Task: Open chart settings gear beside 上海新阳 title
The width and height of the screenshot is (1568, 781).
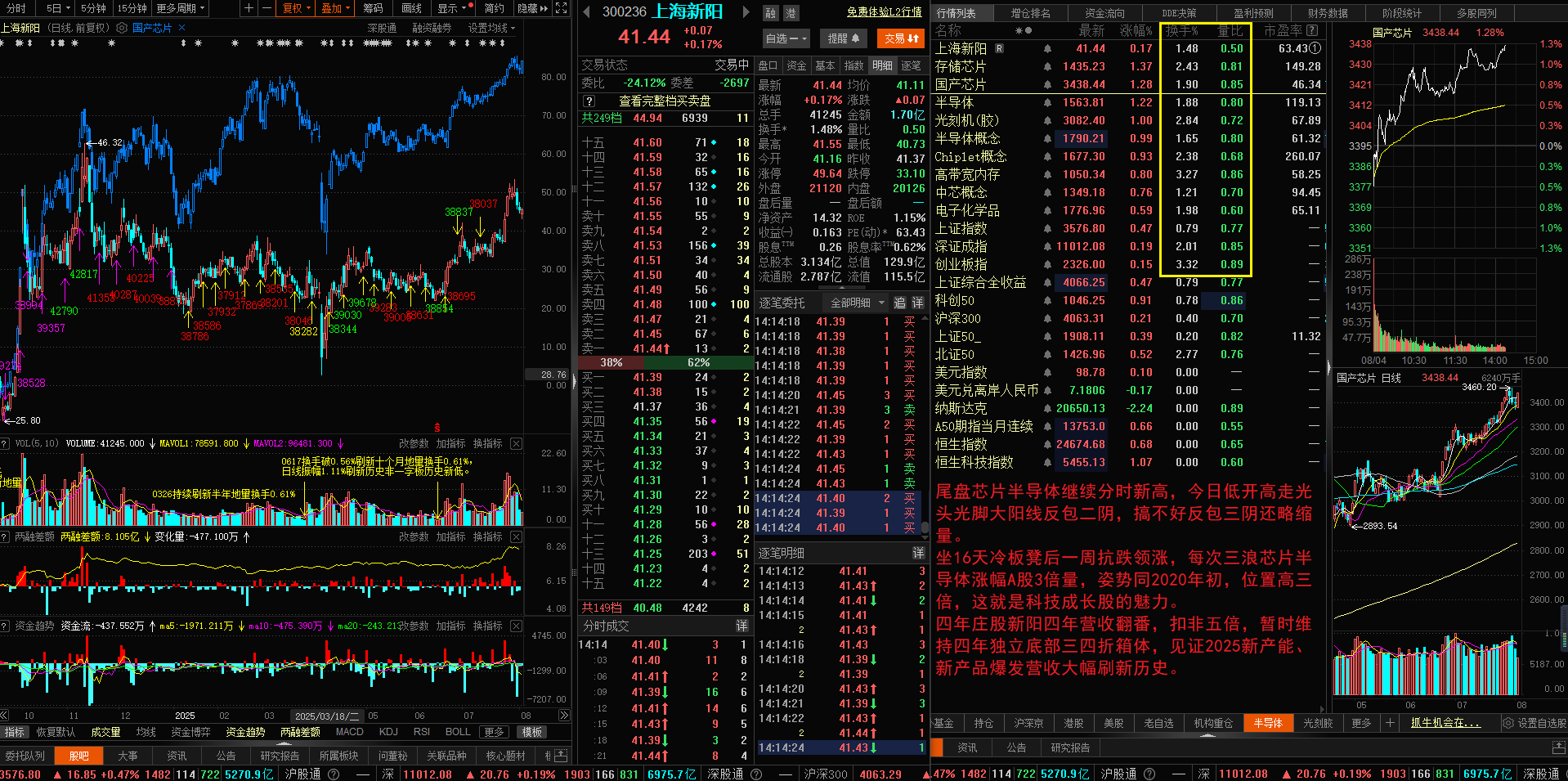Action: [x=122, y=28]
